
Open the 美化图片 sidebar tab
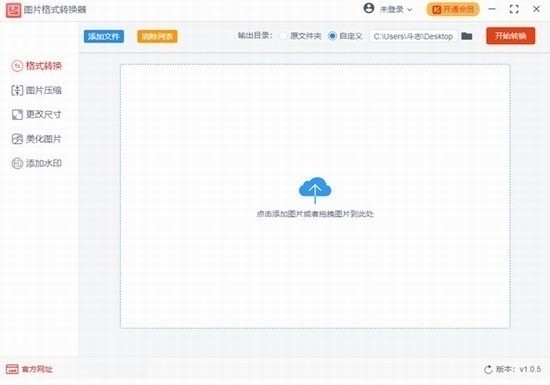tap(37, 139)
